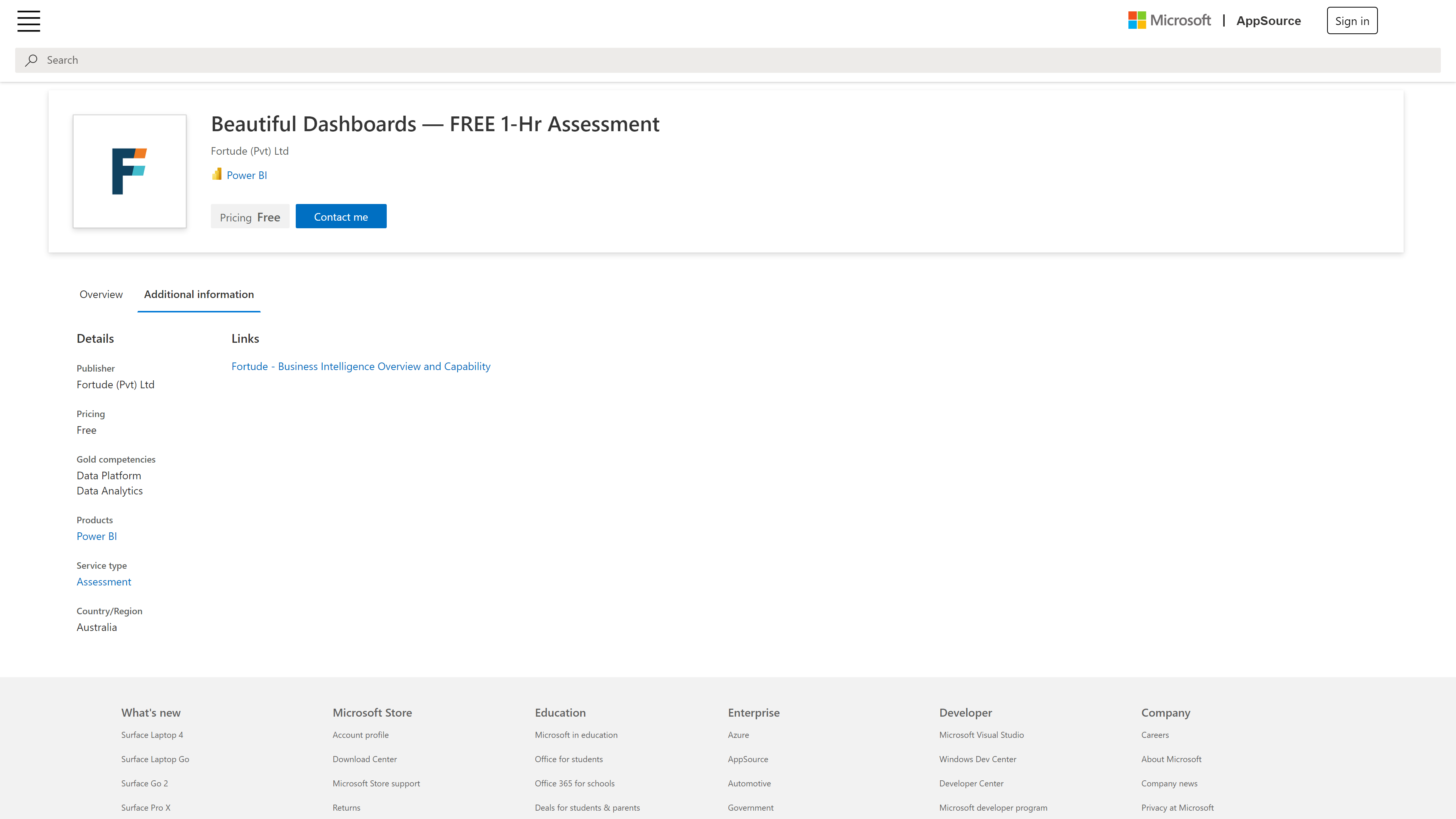1456x819 pixels.
Task: Select the Power BI icon under the title
Action: pyautogui.click(x=217, y=174)
